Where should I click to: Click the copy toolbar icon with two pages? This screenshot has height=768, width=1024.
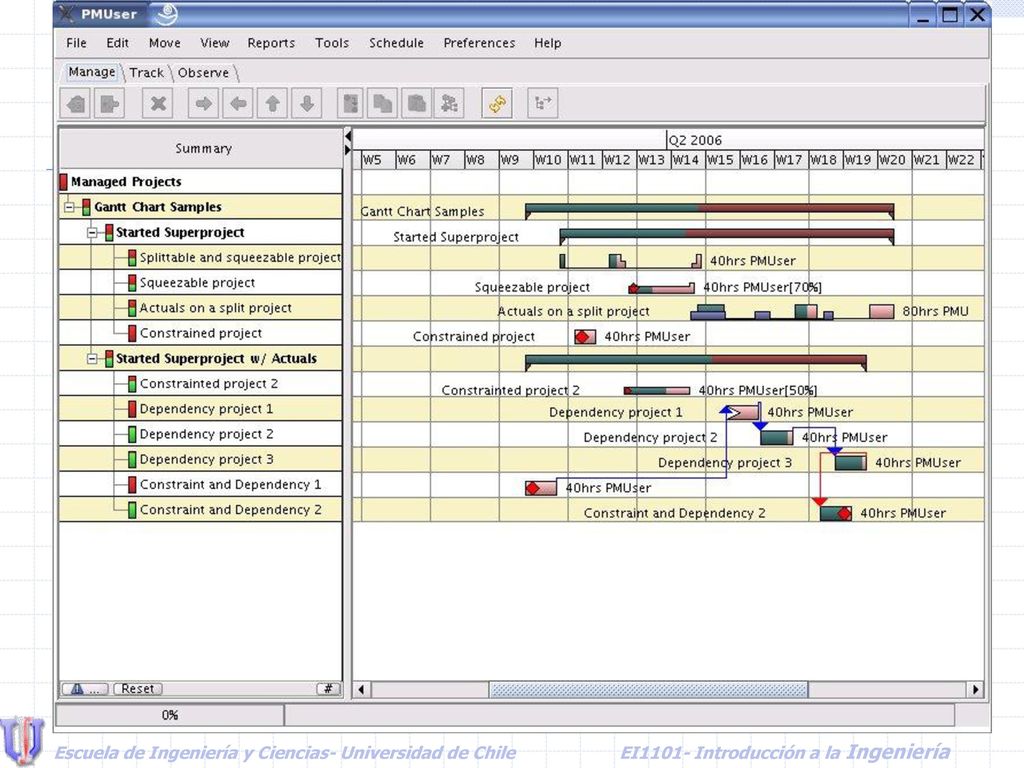[x=383, y=103]
